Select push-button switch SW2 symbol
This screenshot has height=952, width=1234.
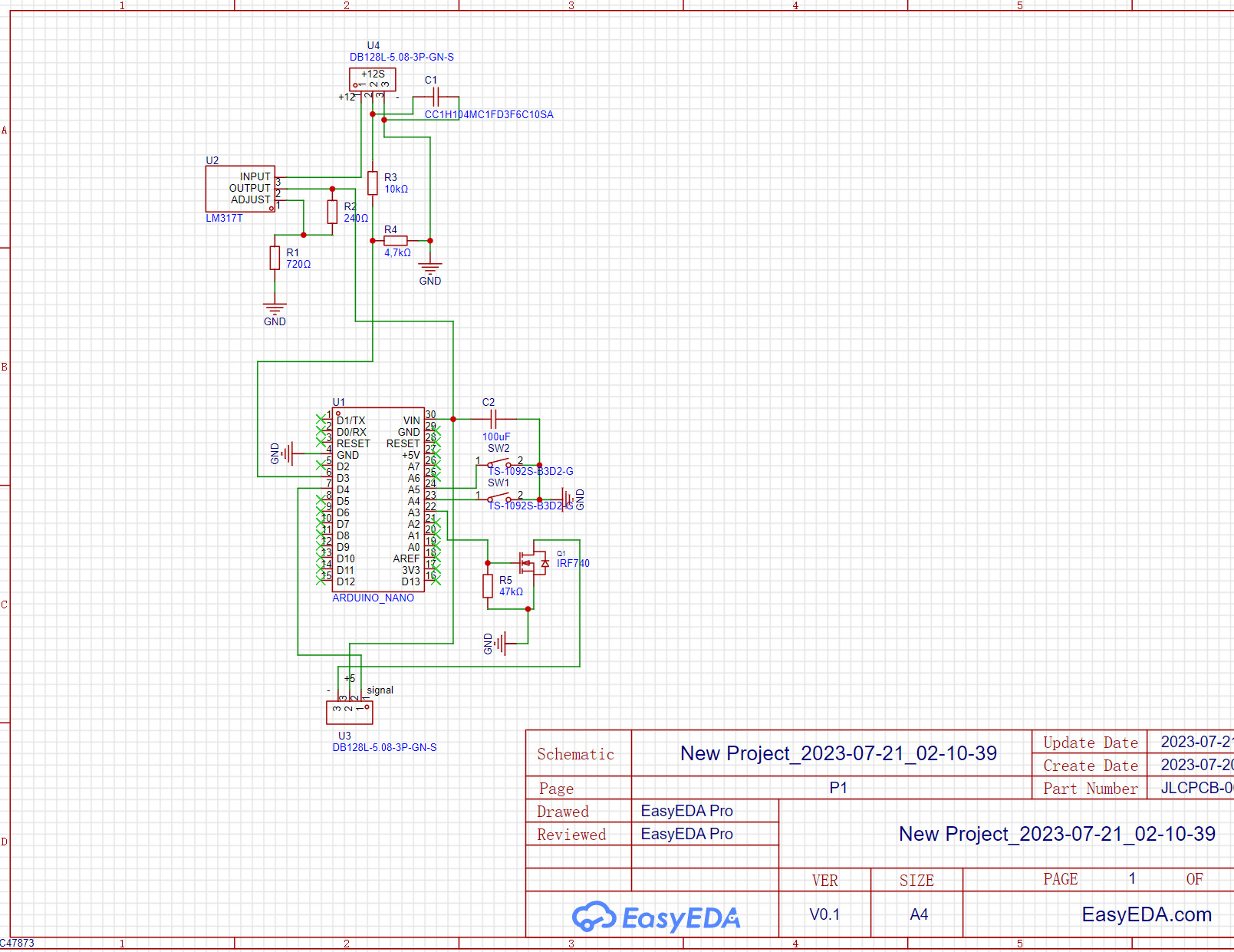[x=499, y=463]
